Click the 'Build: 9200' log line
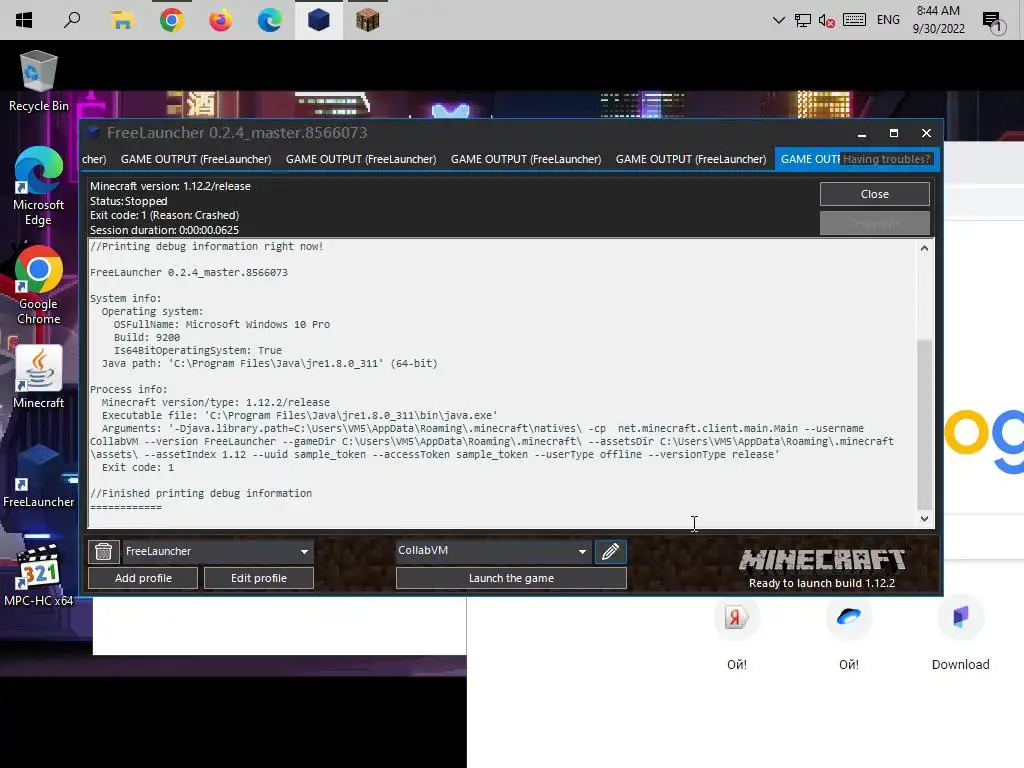Screen dimensions: 1024x768 click(147, 338)
